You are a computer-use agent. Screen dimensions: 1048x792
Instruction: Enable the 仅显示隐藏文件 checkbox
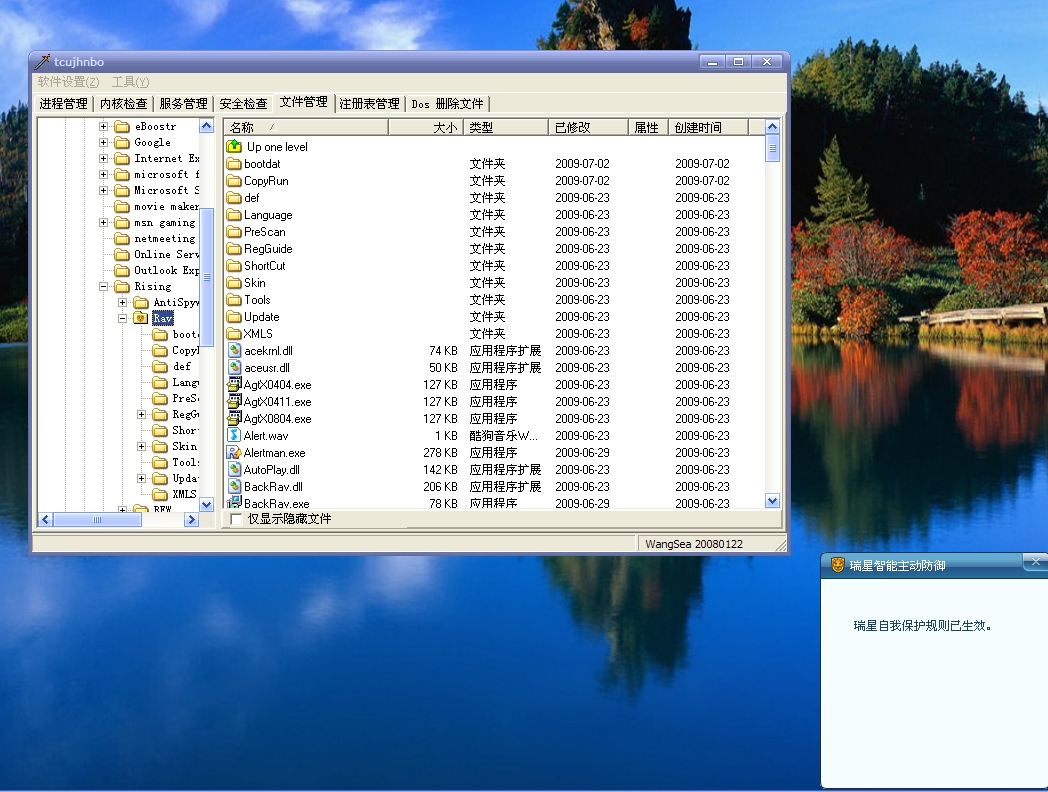(236, 519)
